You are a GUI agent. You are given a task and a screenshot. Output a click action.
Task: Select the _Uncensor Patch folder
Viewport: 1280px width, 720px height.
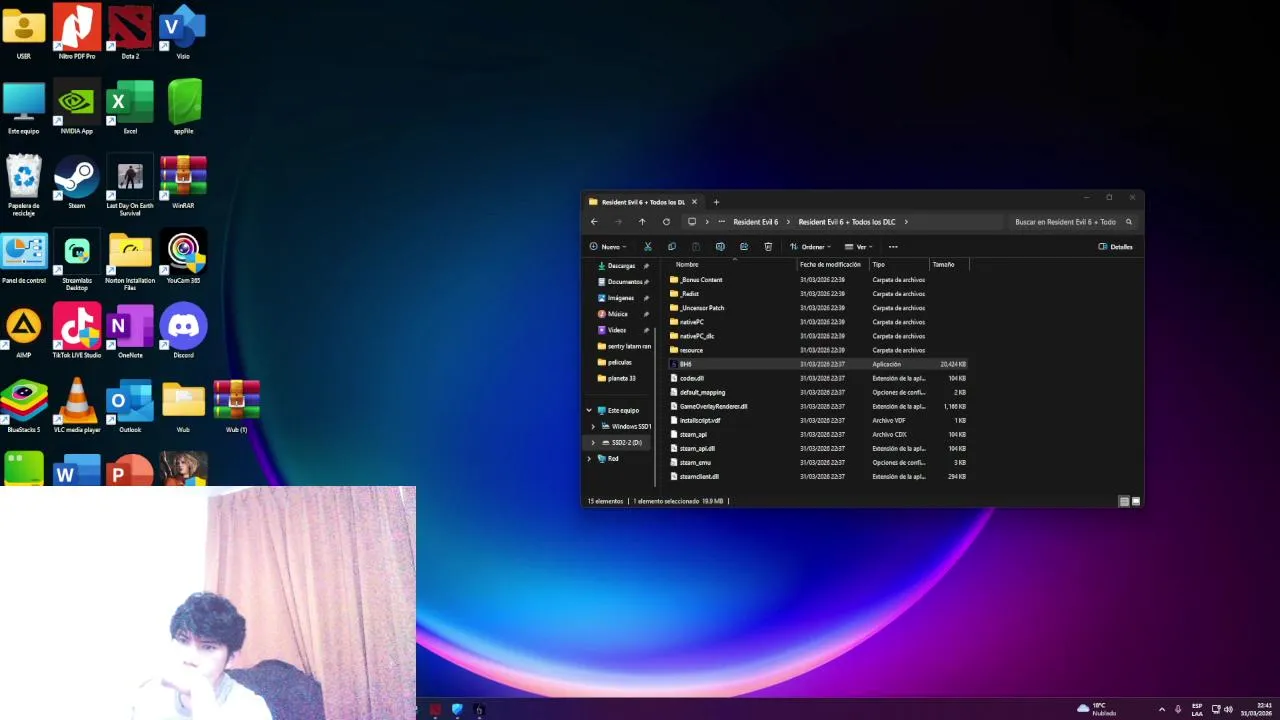click(x=702, y=308)
